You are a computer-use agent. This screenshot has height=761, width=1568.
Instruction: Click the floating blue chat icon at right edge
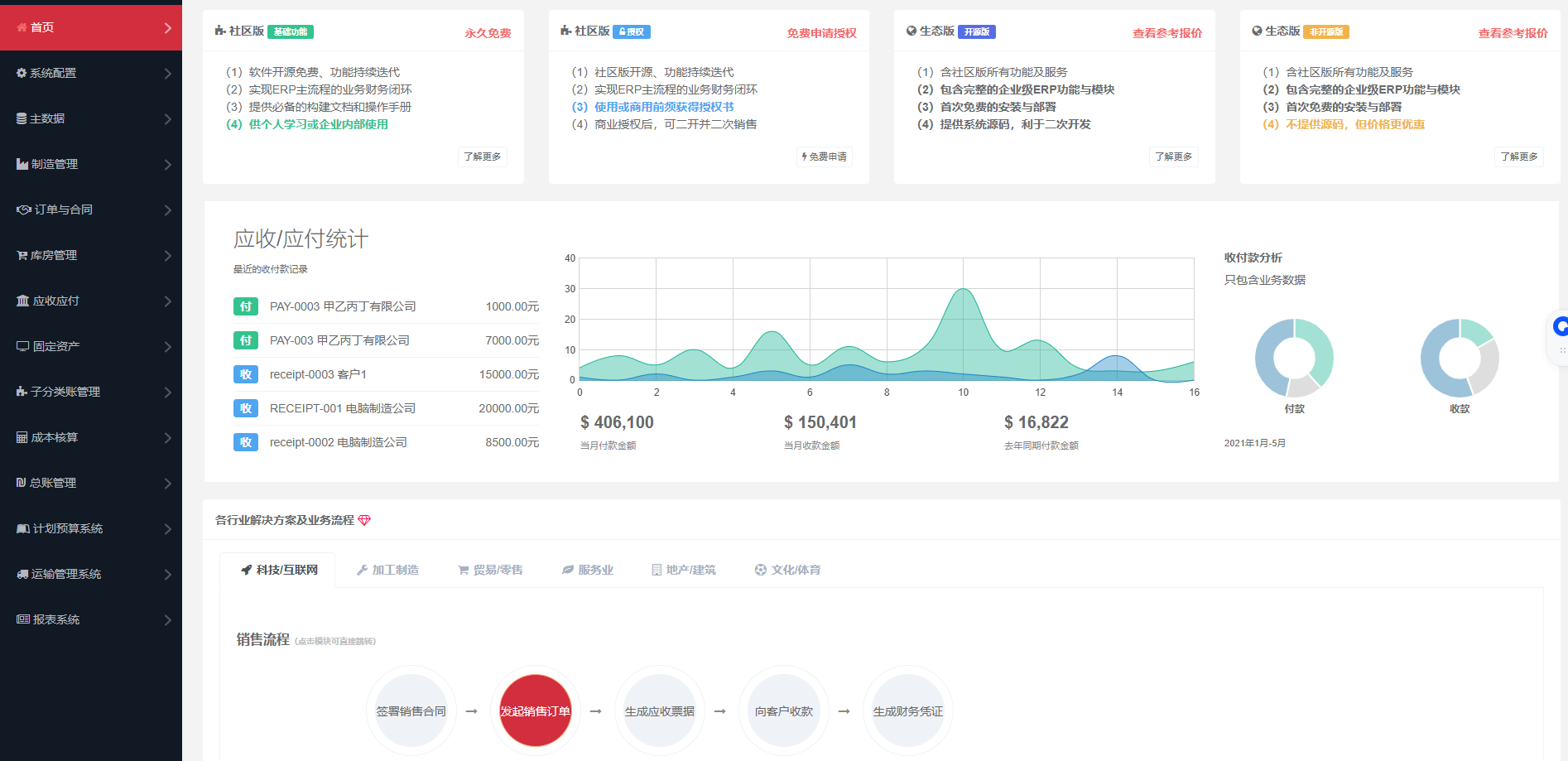[x=1560, y=327]
